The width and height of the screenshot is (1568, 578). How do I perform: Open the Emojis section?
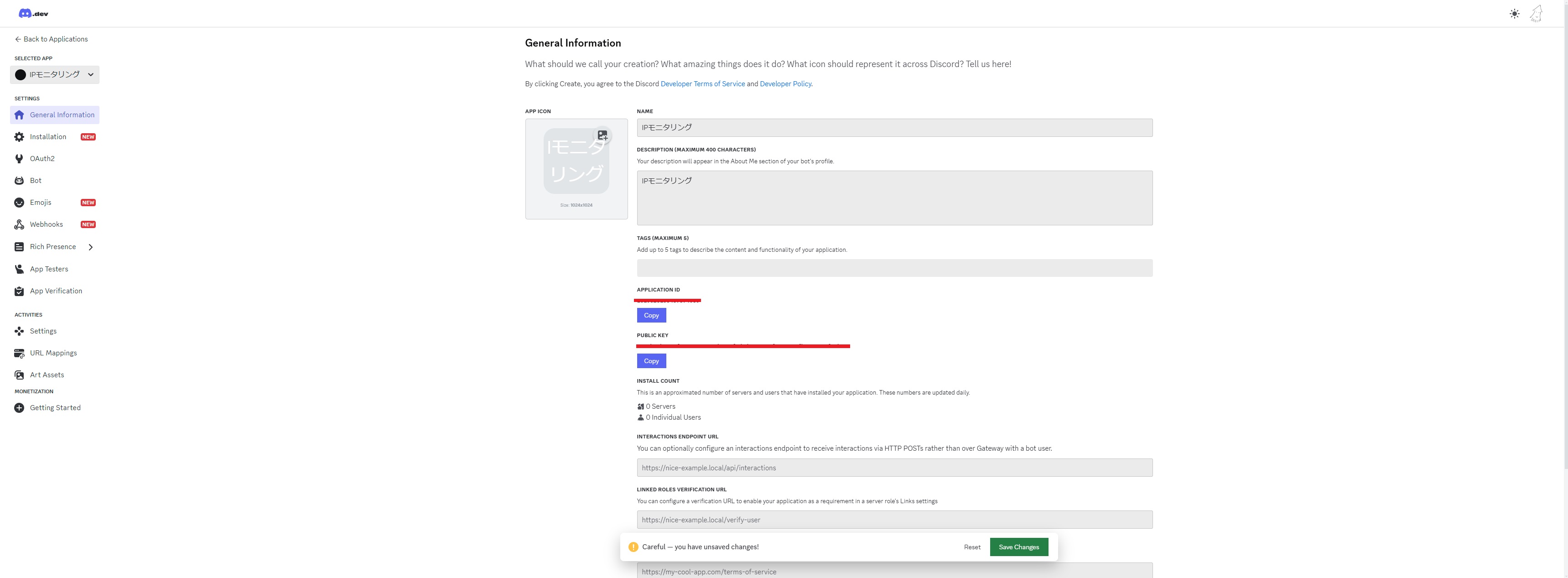41,203
